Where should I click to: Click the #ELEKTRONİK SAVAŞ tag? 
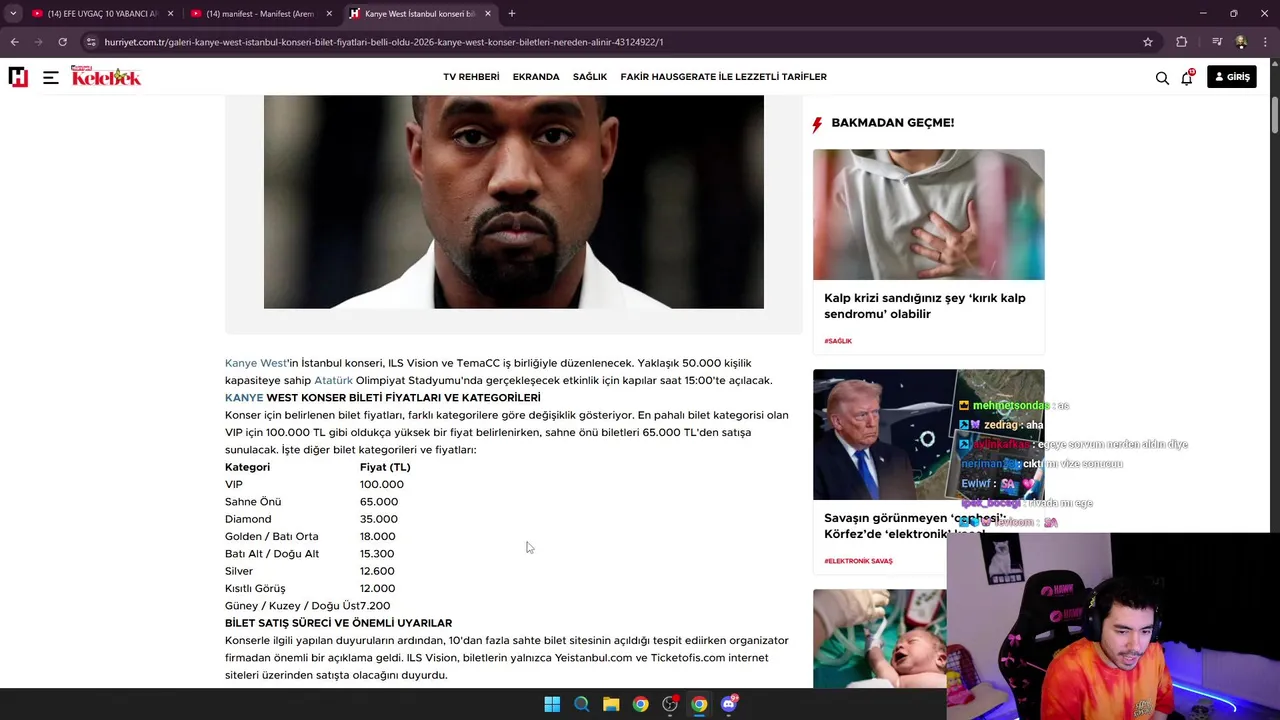[x=858, y=561]
